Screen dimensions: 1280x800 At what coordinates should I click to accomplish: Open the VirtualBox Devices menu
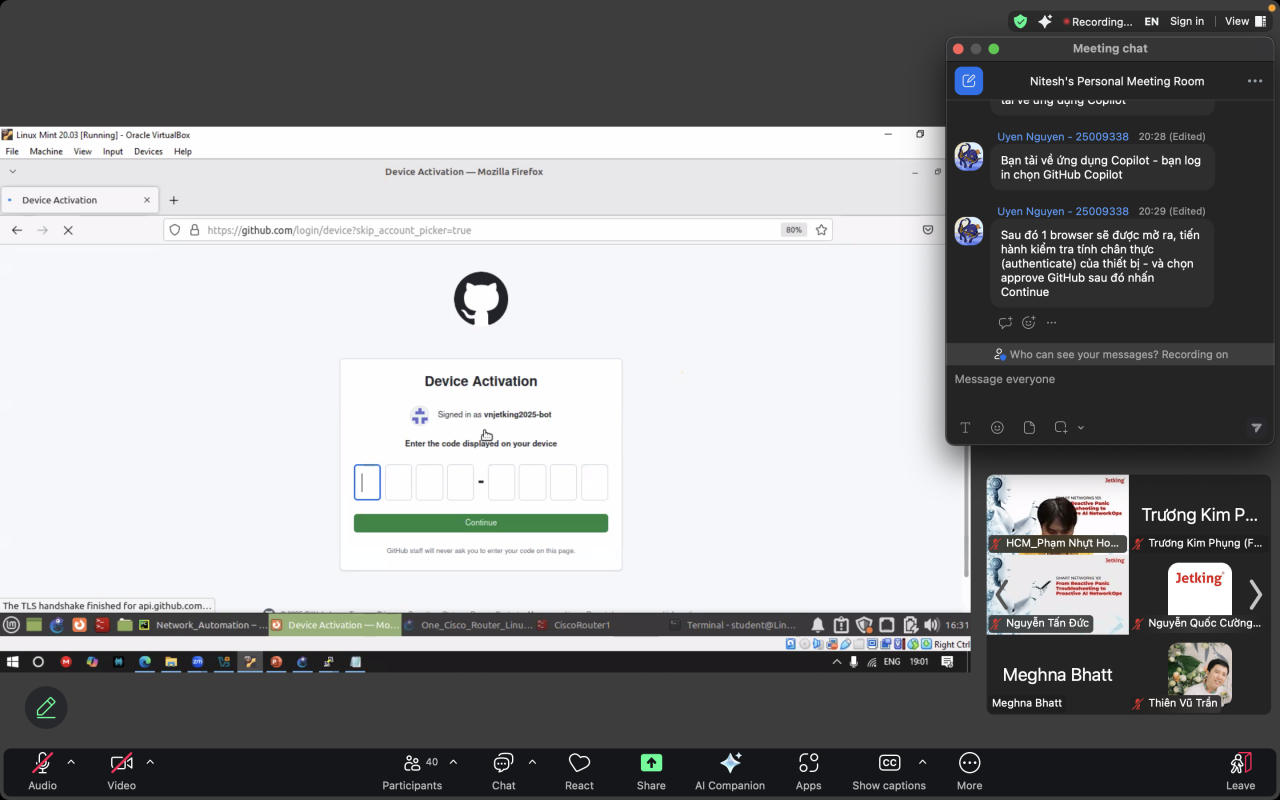[148, 152]
